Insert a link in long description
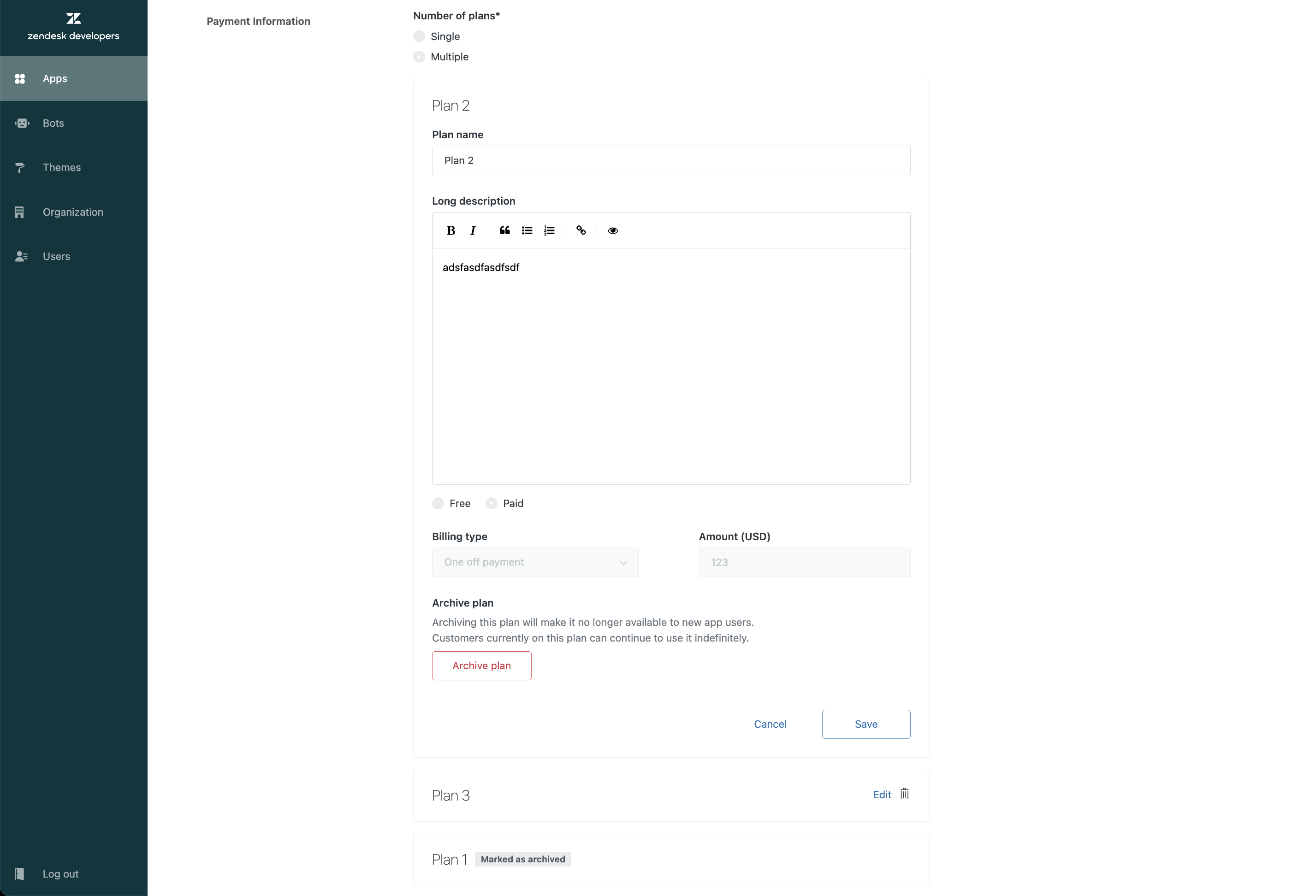Viewport: 1316px width, 896px height. tap(581, 230)
